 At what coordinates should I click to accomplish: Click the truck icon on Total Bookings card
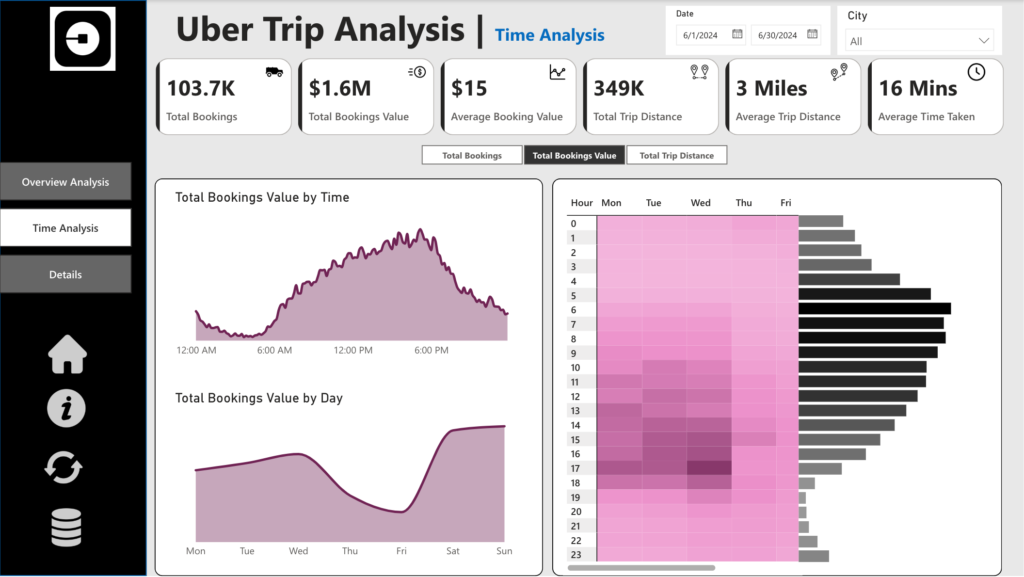coord(273,72)
